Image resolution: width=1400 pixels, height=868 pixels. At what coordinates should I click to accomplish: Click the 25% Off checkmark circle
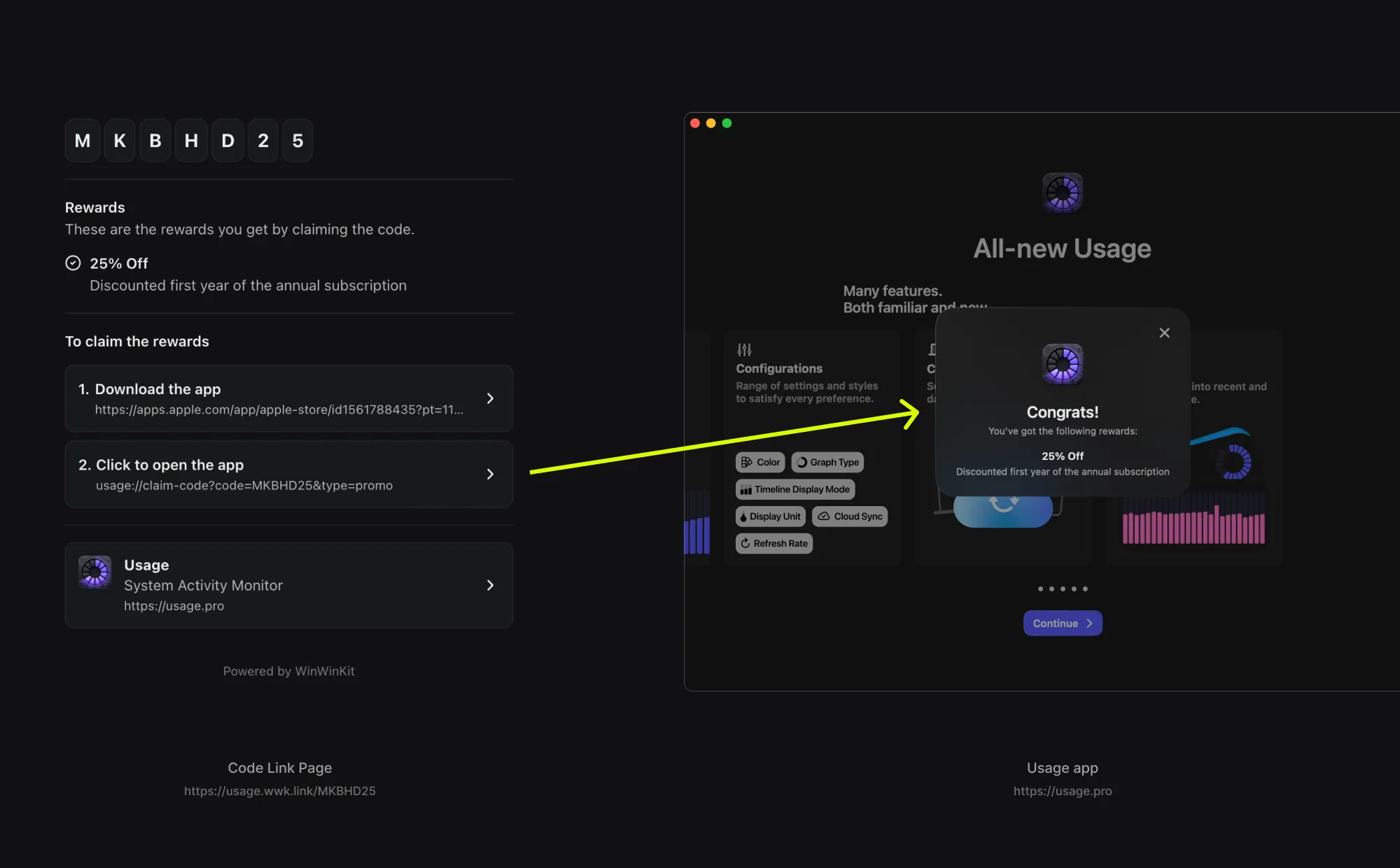tap(73, 263)
